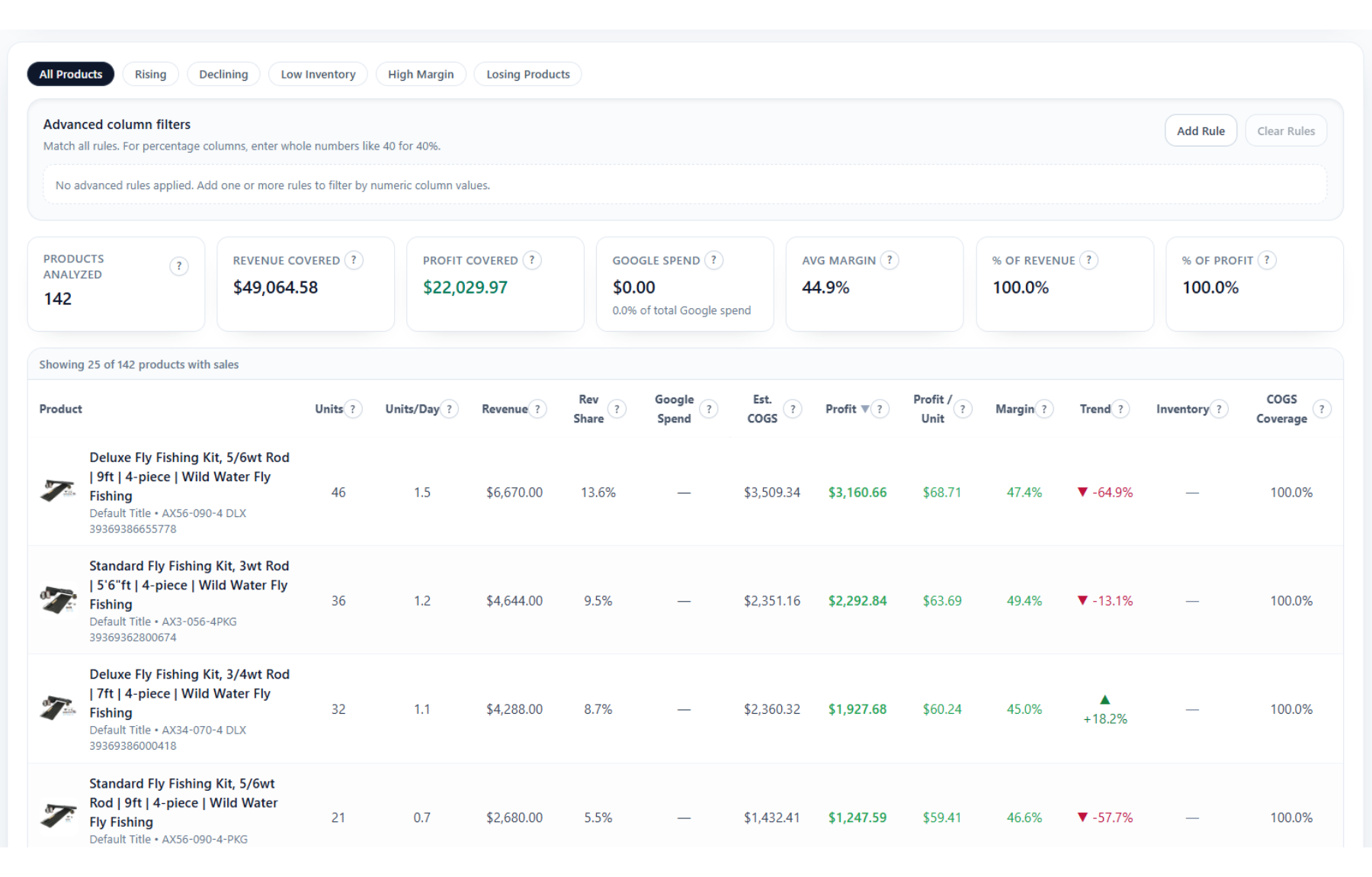Open thumbnail of Standard 5/6wt Rod kit
The image size is (1372, 877).
point(59,816)
